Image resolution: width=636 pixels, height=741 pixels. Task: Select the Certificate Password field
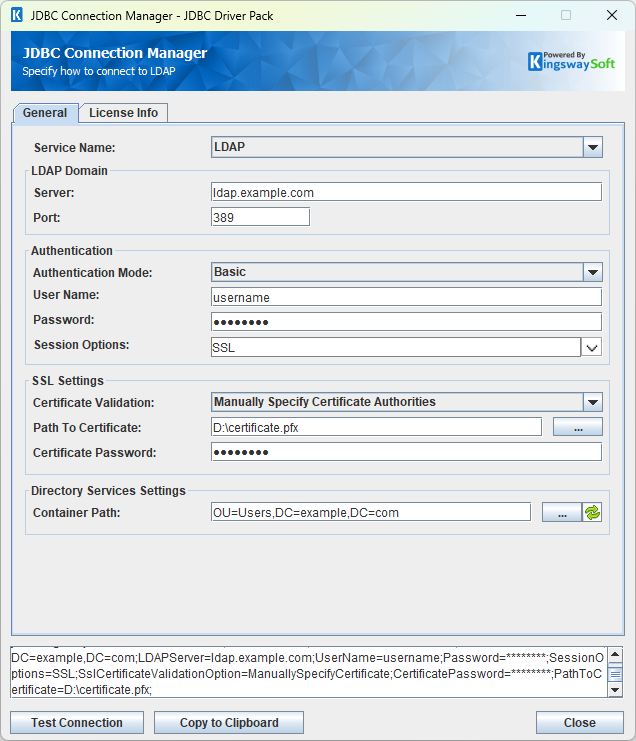pyautogui.click(x=406, y=452)
